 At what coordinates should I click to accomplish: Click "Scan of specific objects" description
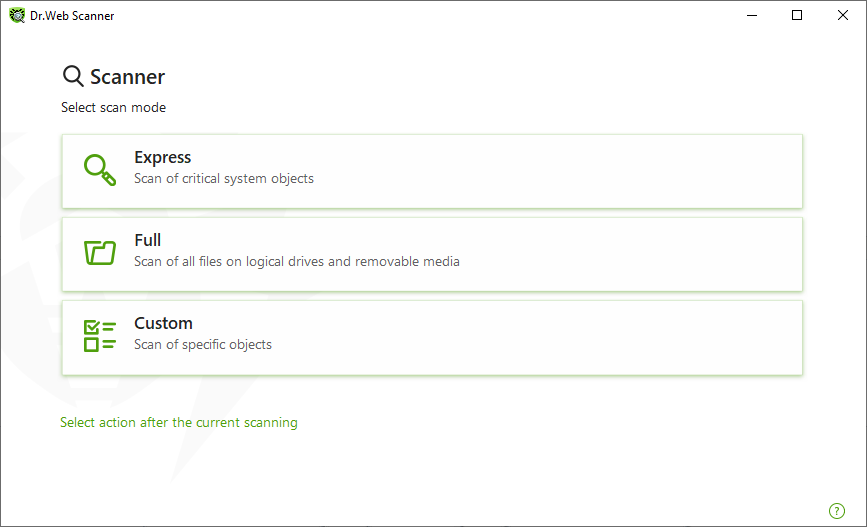click(203, 345)
